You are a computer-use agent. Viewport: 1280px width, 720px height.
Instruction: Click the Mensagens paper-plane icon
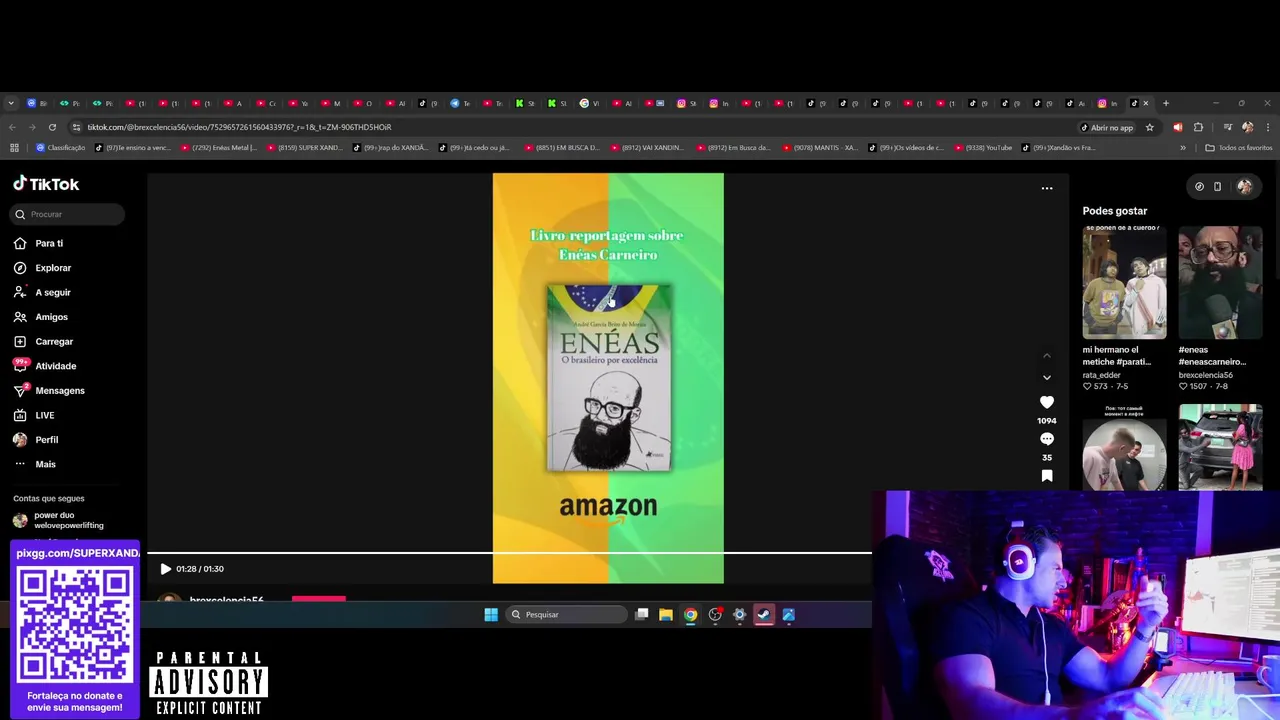click(x=20, y=390)
